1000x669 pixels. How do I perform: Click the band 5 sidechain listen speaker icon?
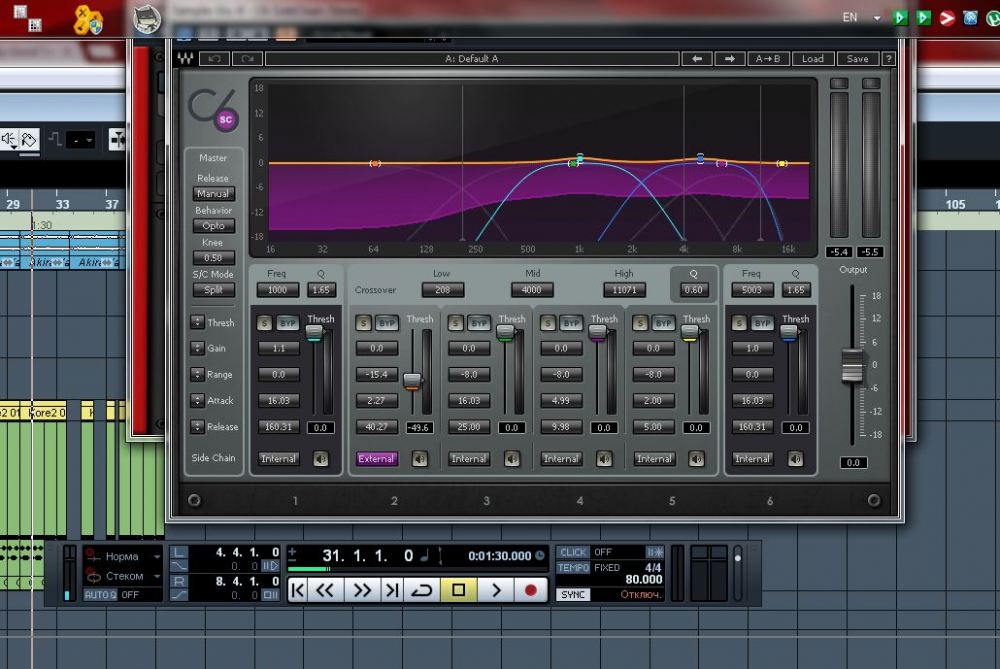click(696, 459)
